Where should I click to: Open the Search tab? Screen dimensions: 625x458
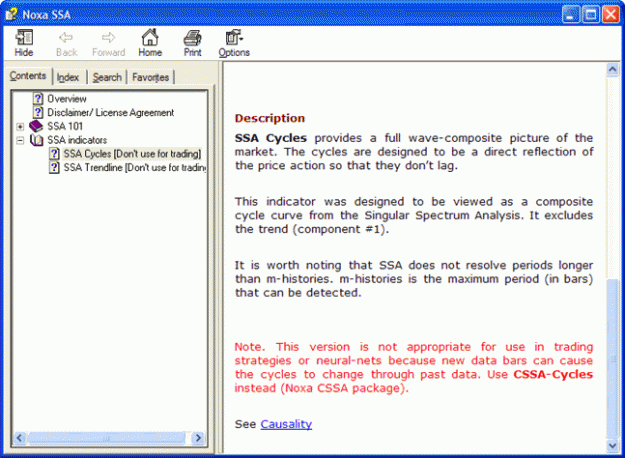coord(107,77)
